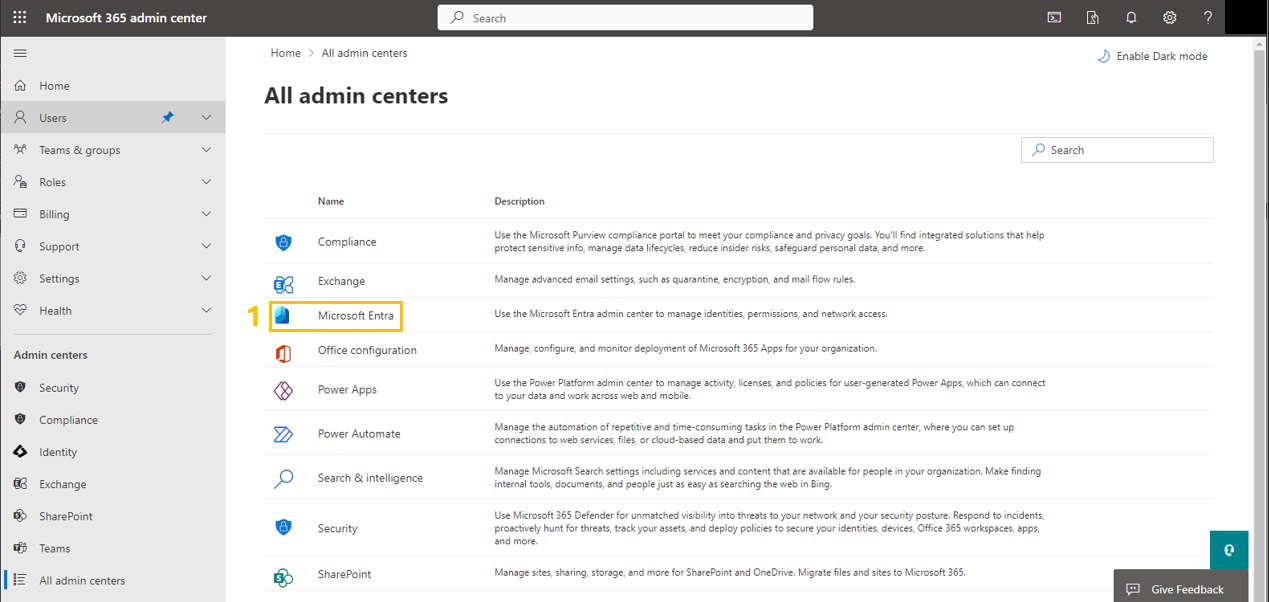Open the what's new document icon in header
This screenshot has width=1269, height=602.
pyautogui.click(x=1093, y=18)
